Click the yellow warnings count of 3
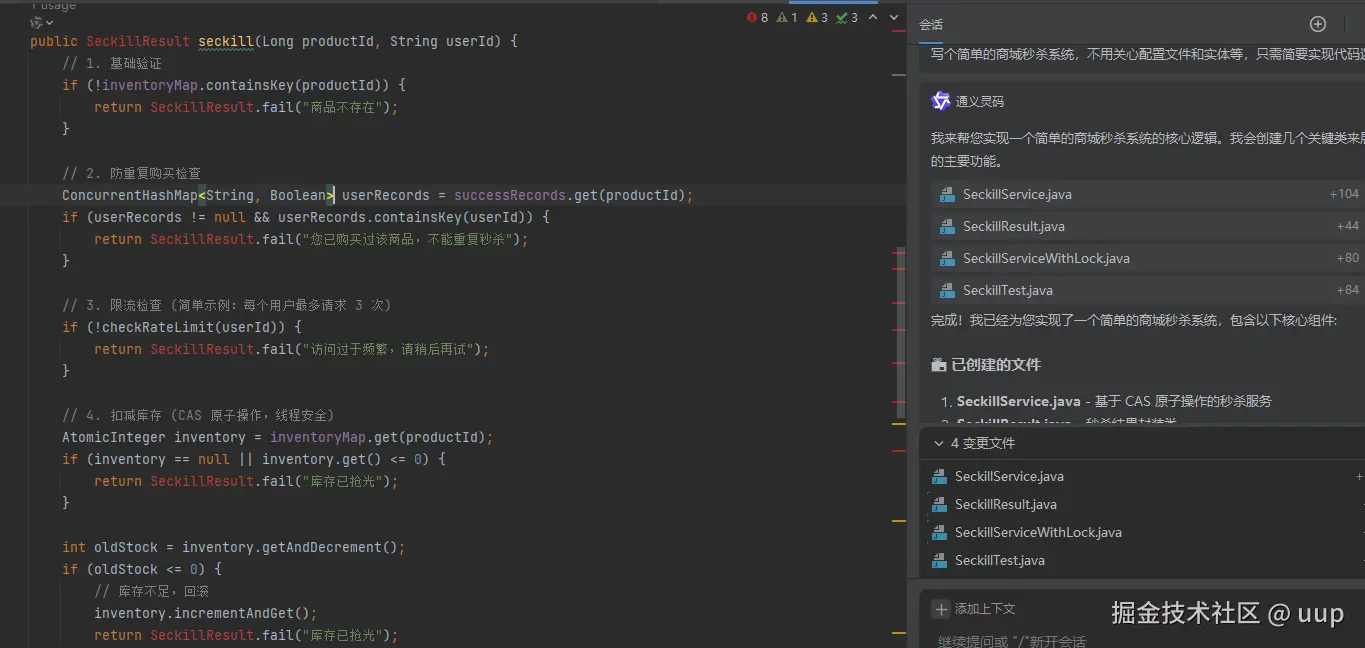 click(817, 18)
